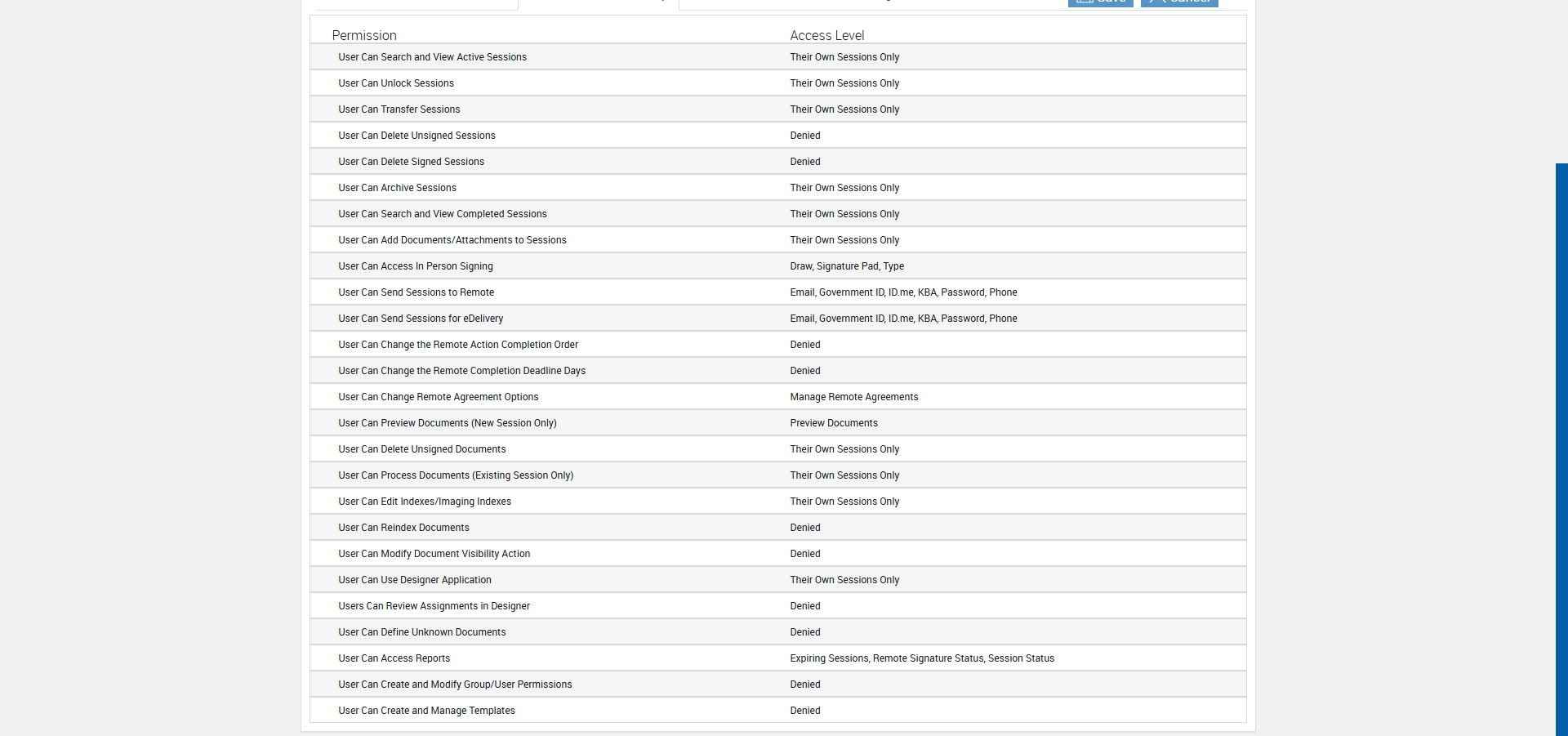Screen dimensions: 1568x736
Task: Select 'Denied' for Modify Document Visibility Action
Action: coord(805,554)
